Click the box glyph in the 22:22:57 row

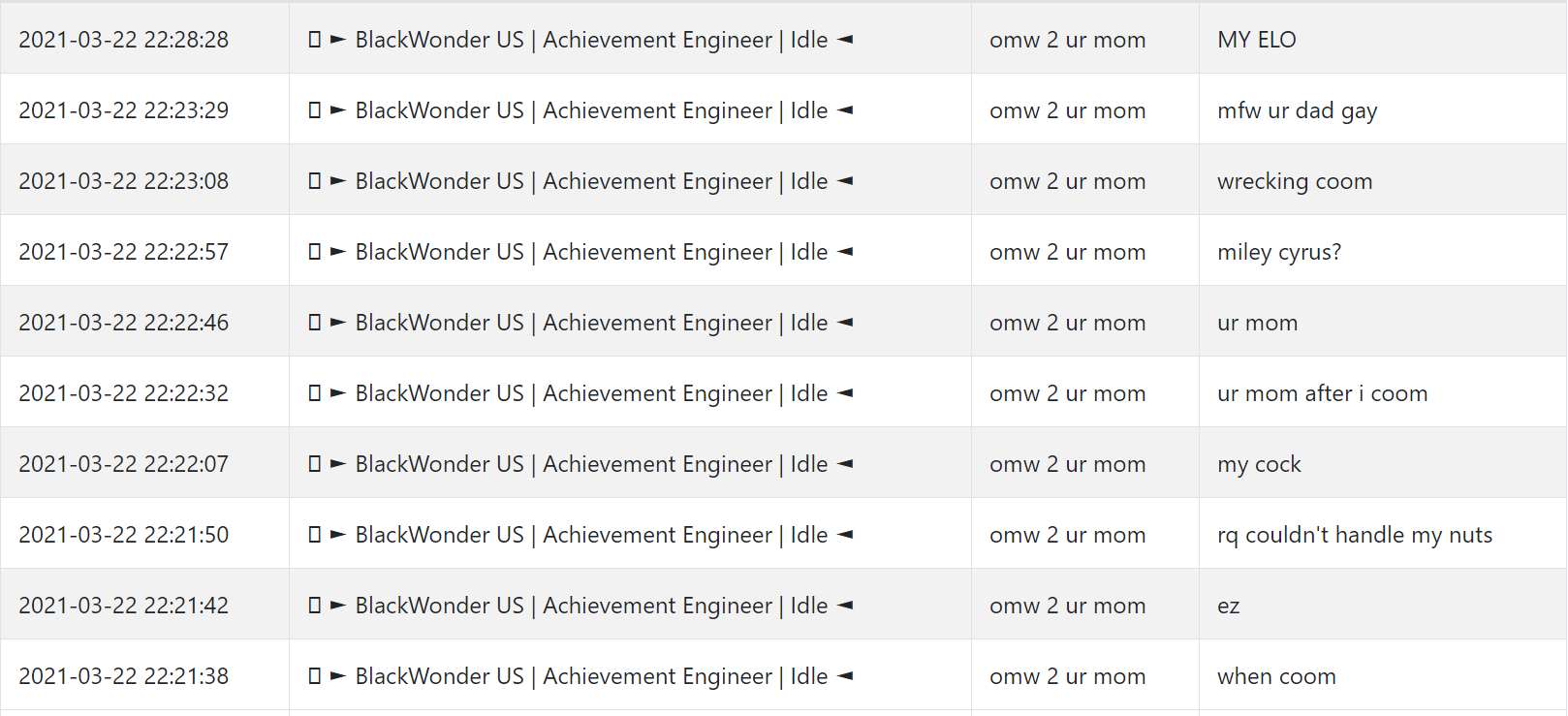(x=314, y=252)
